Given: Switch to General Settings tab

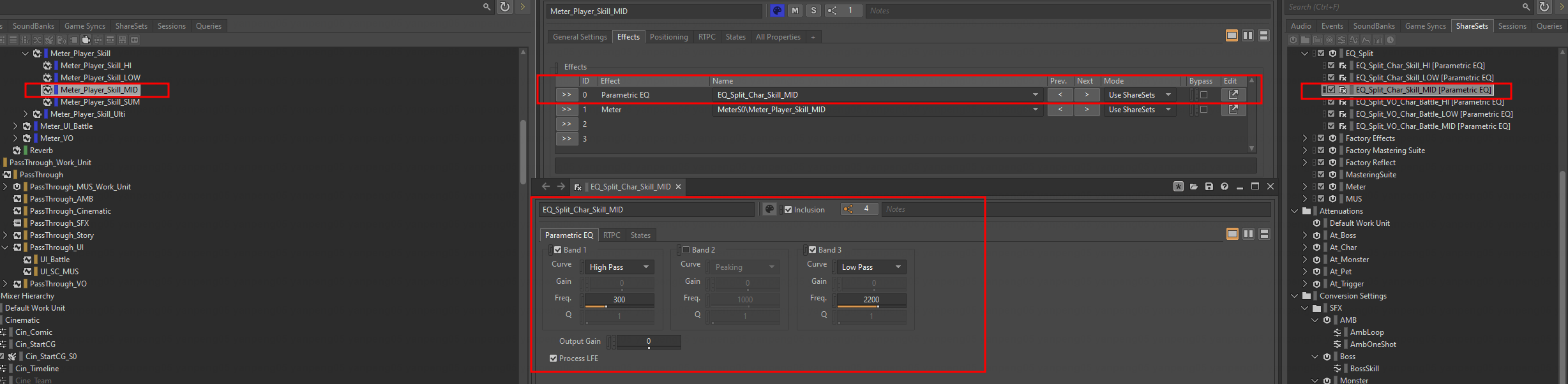Looking at the screenshot, I should point(580,36).
